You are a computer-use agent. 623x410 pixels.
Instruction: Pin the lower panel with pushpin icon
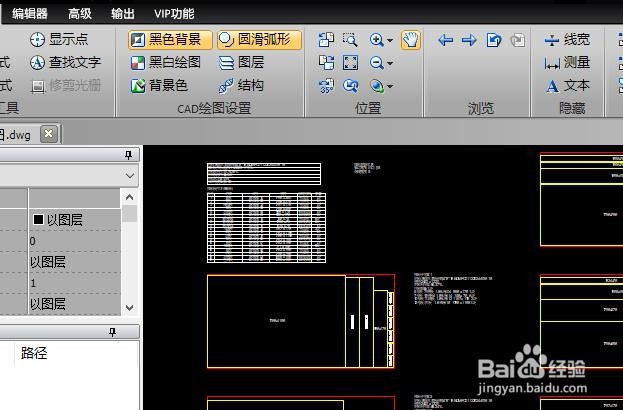pyautogui.click(x=112, y=332)
